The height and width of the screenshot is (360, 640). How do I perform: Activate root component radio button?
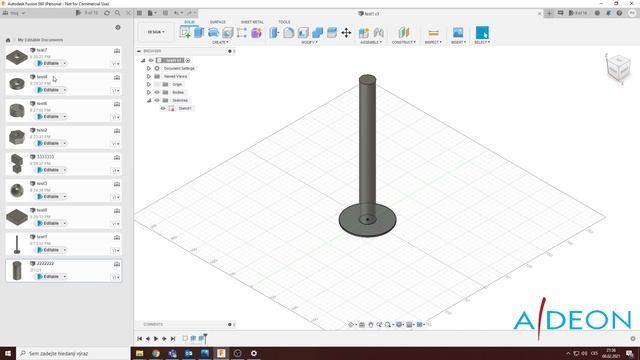188,60
